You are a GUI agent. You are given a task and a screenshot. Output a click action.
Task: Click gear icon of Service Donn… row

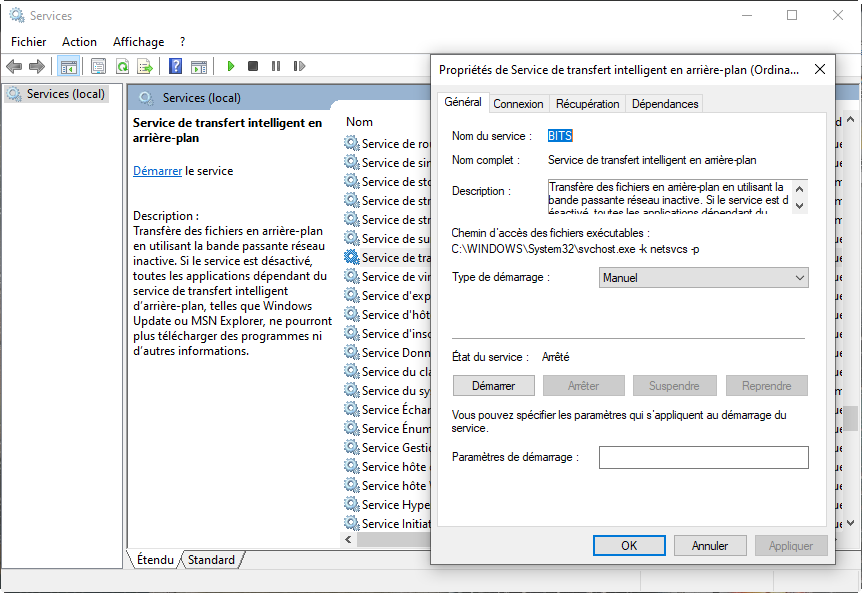[352, 352]
